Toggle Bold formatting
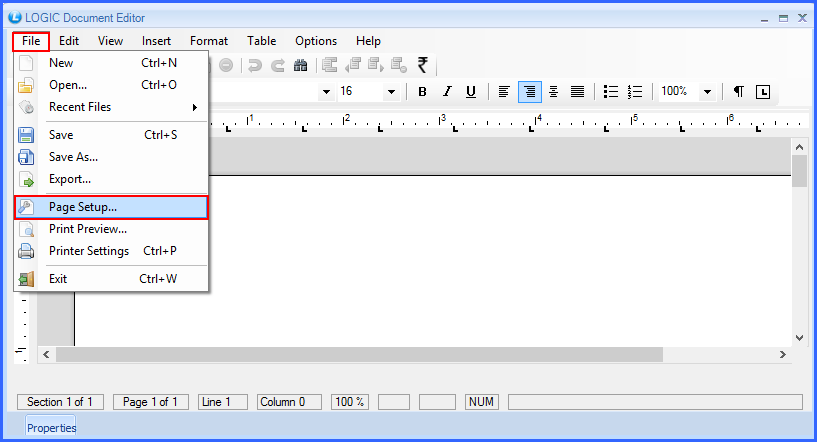The image size is (817, 442). (x=423, y=92)
